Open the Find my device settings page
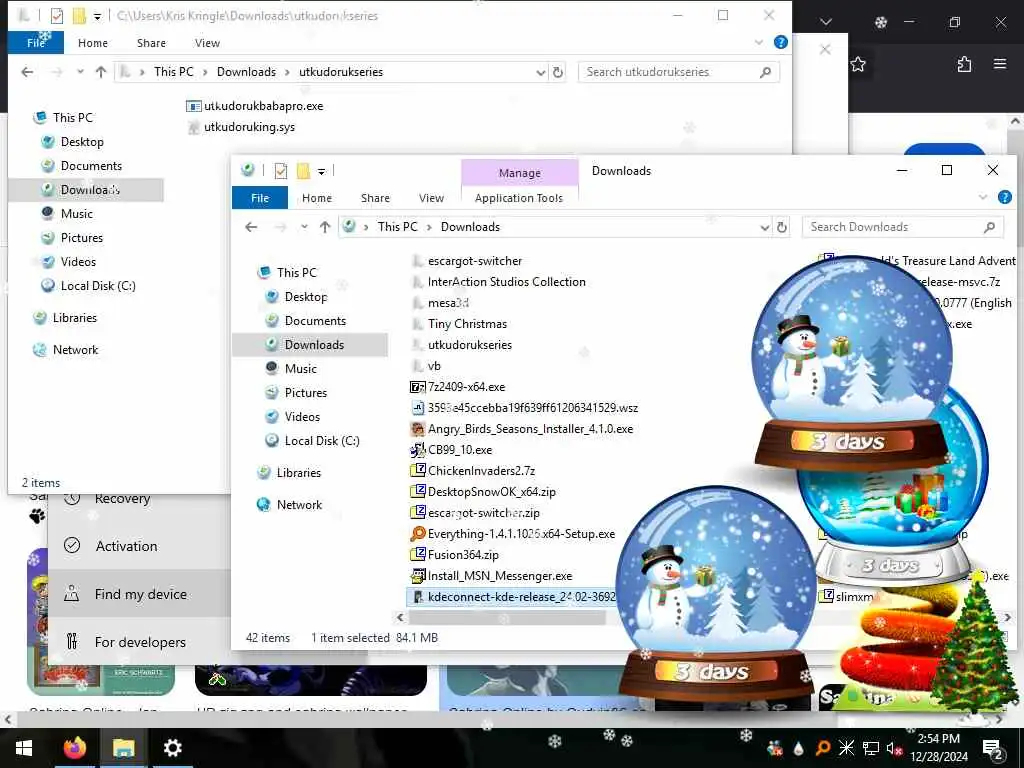The height and width of the screenshot is (768, 1024). tap(139, 594)
